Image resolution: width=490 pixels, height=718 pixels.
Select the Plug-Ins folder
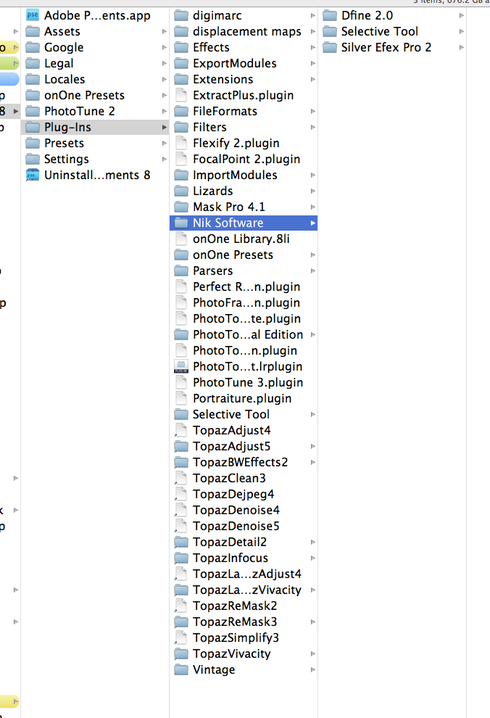(x=95, y=127)
